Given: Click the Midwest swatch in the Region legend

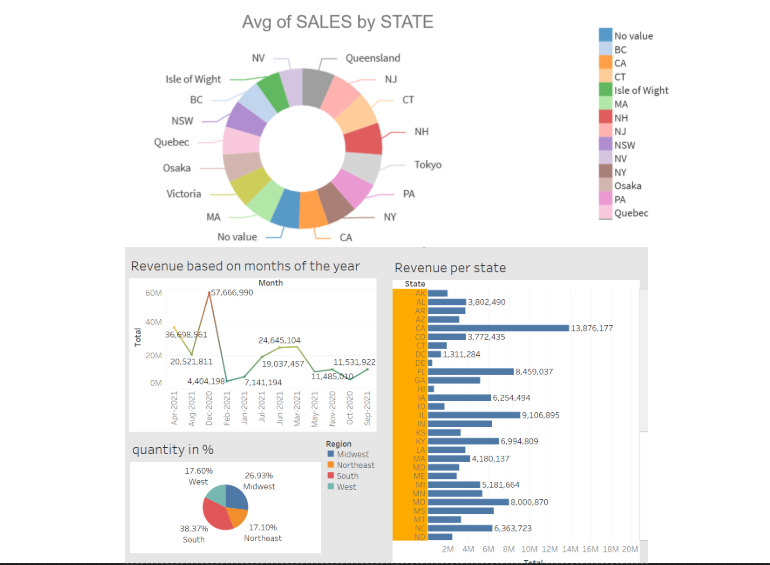Looking at the screenshot, I should (x=330, y=454).
